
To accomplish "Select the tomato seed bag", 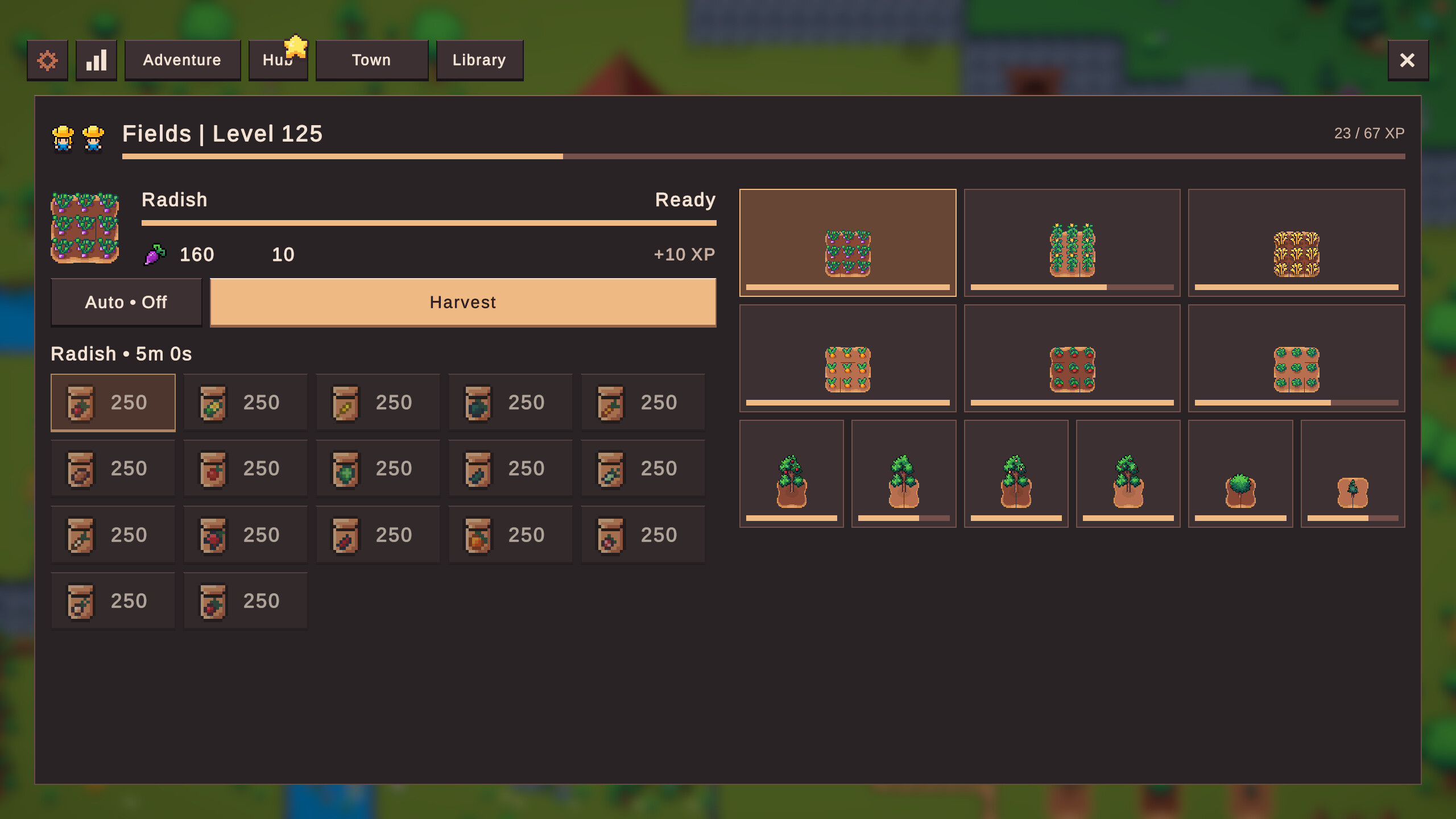I will tap(245, 469).
